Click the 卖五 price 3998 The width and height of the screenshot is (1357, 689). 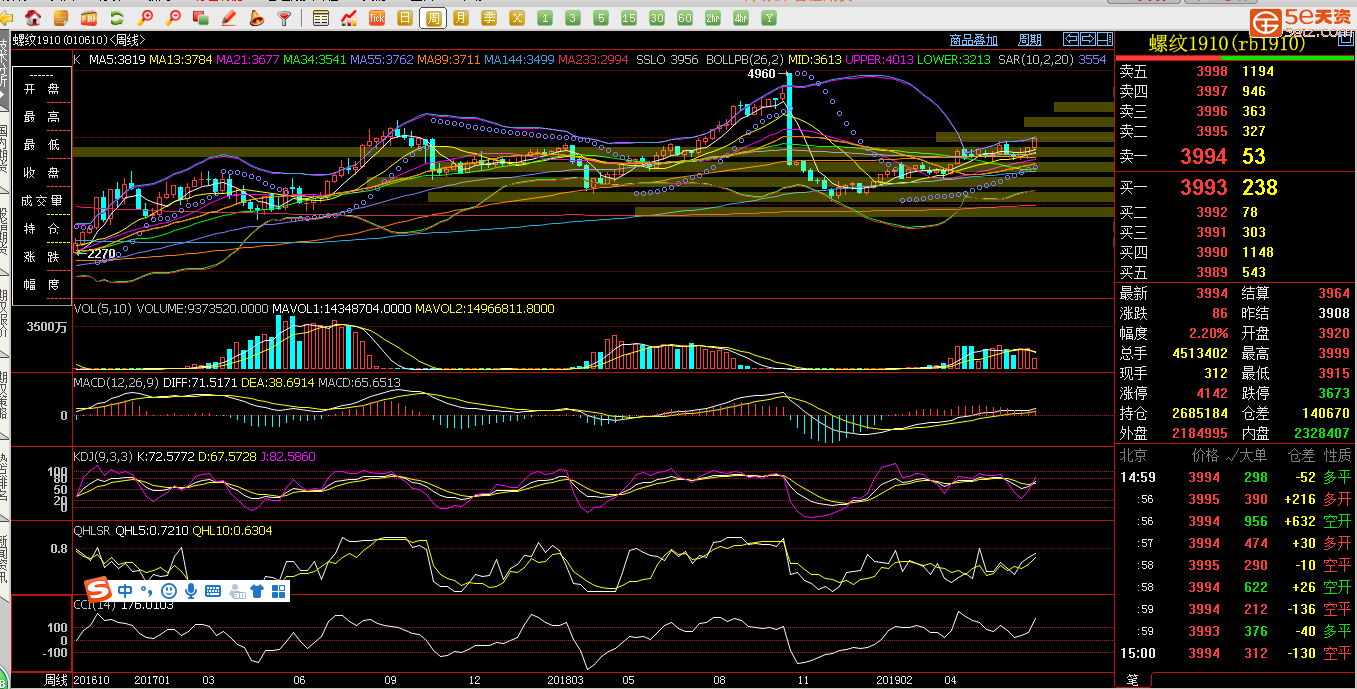pyautogui.click(x=1212, y=71)
